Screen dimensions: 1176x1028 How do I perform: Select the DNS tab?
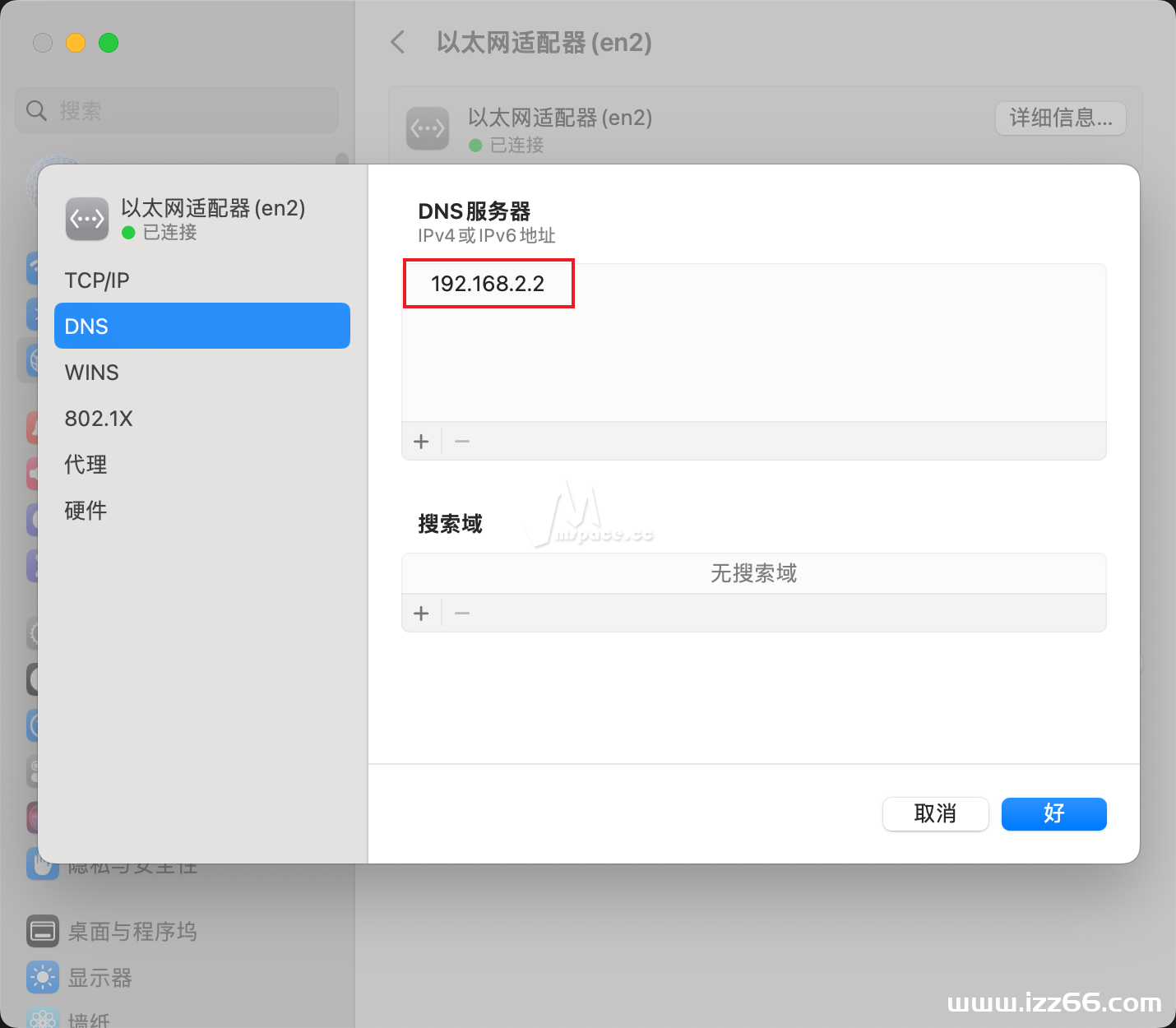(86, 326)
